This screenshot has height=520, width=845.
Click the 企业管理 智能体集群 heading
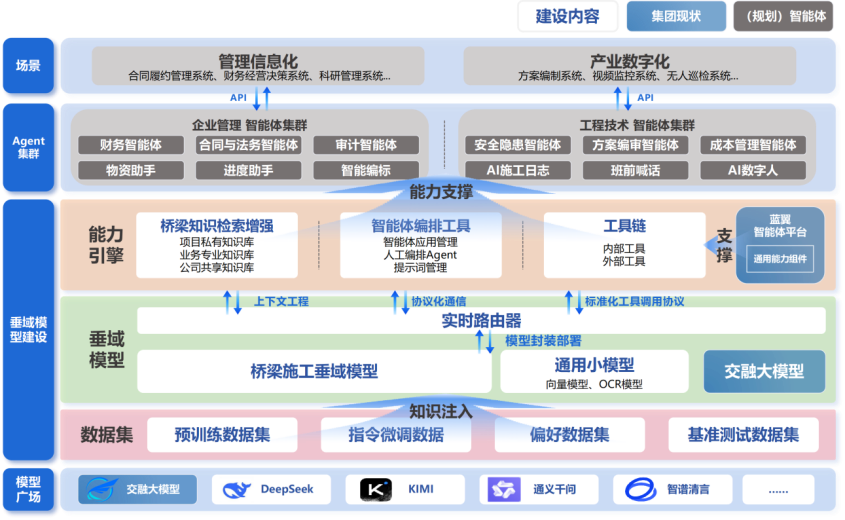pos(250,126)
